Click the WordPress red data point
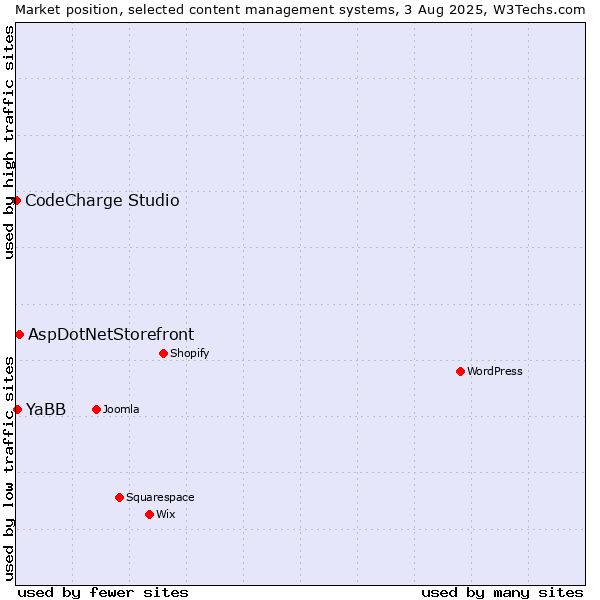 pos(460,371)
